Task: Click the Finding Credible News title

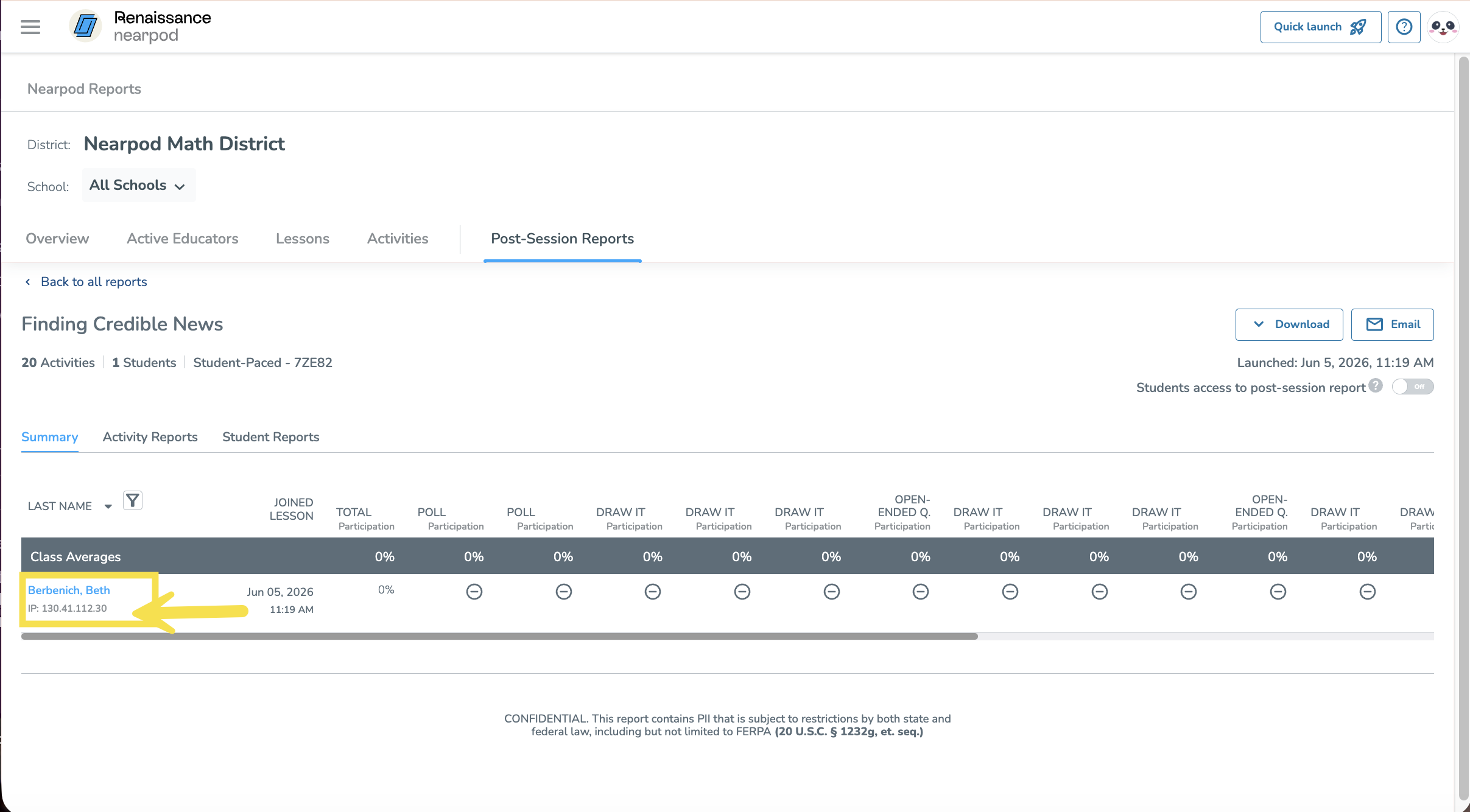Action: [122, 324]
